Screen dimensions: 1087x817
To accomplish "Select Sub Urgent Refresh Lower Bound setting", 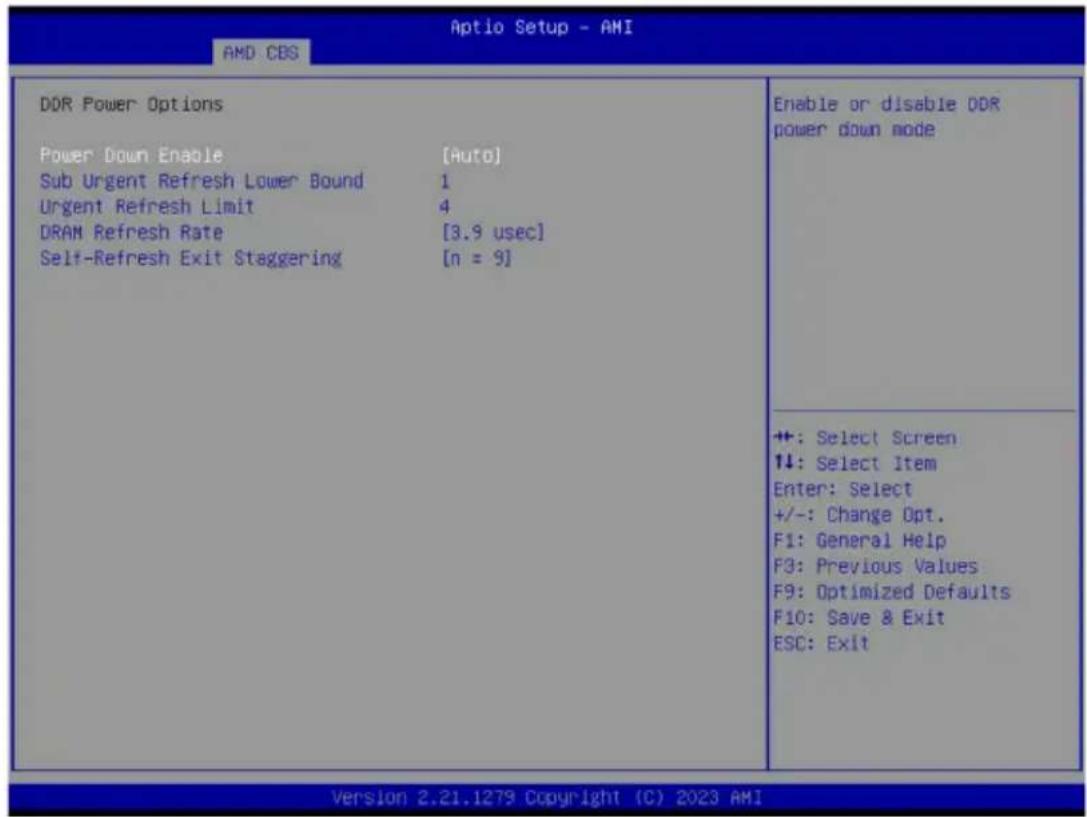I will [202, 181].
